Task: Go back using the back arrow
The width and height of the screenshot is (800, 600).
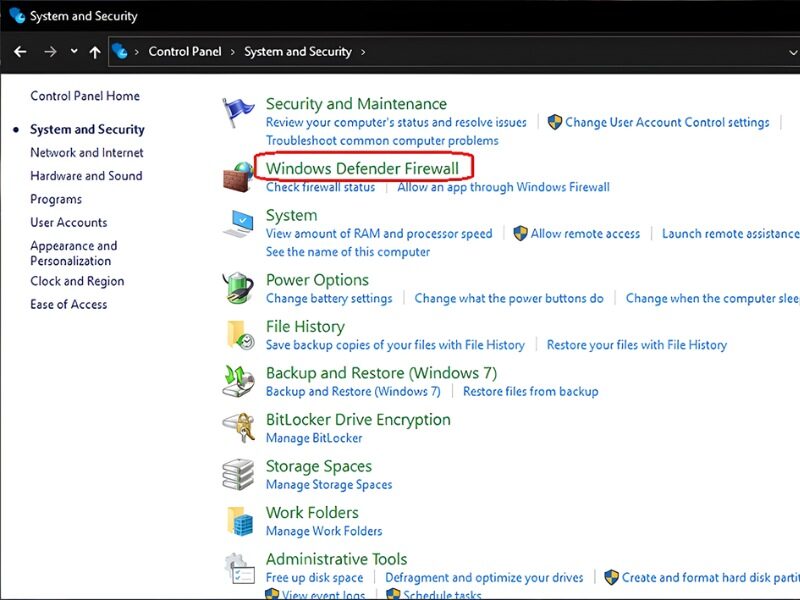Action: coord(20,52)
